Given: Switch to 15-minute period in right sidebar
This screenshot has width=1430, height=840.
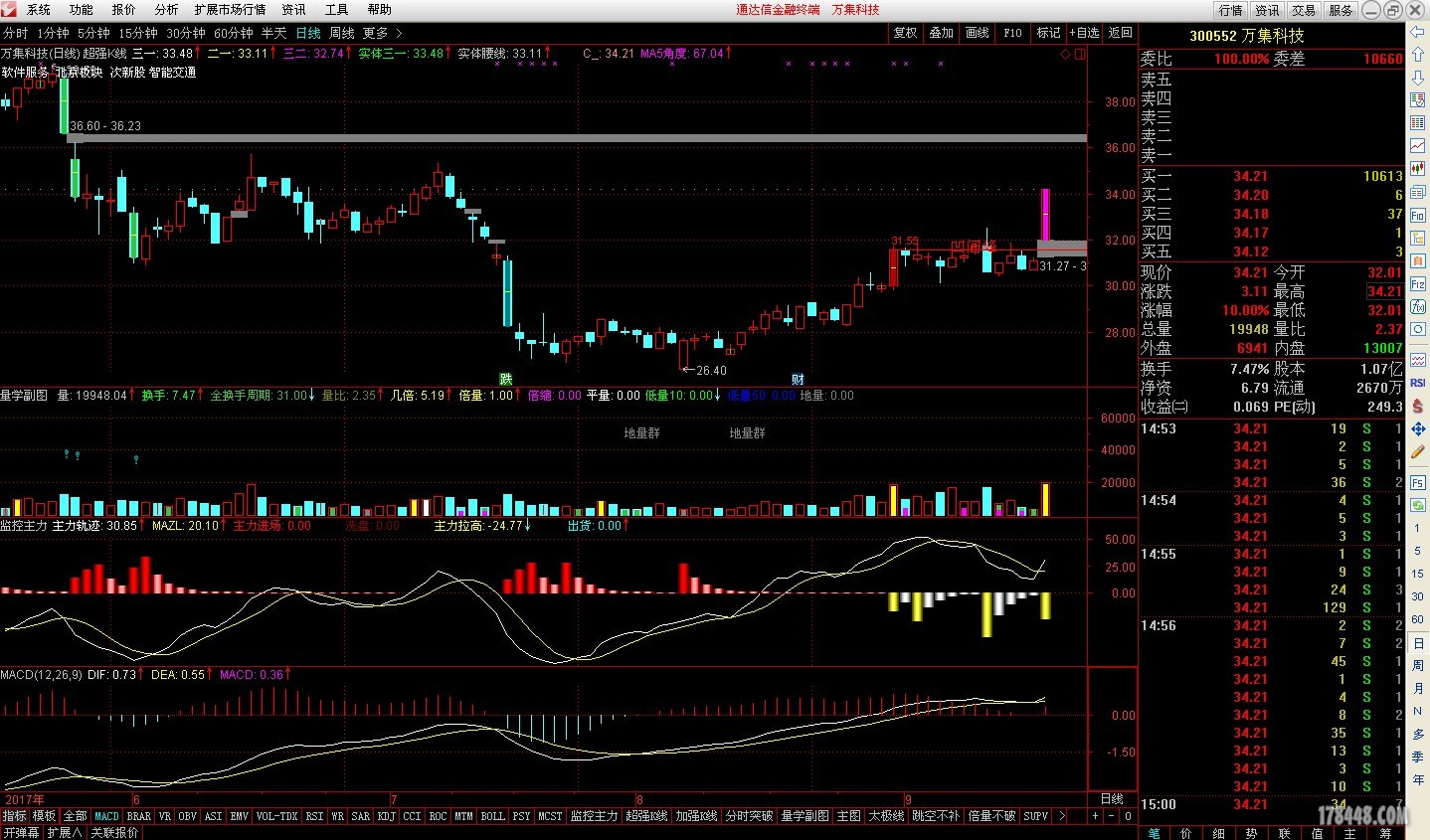Looking at the screenshot, I should coord(1418,574).
